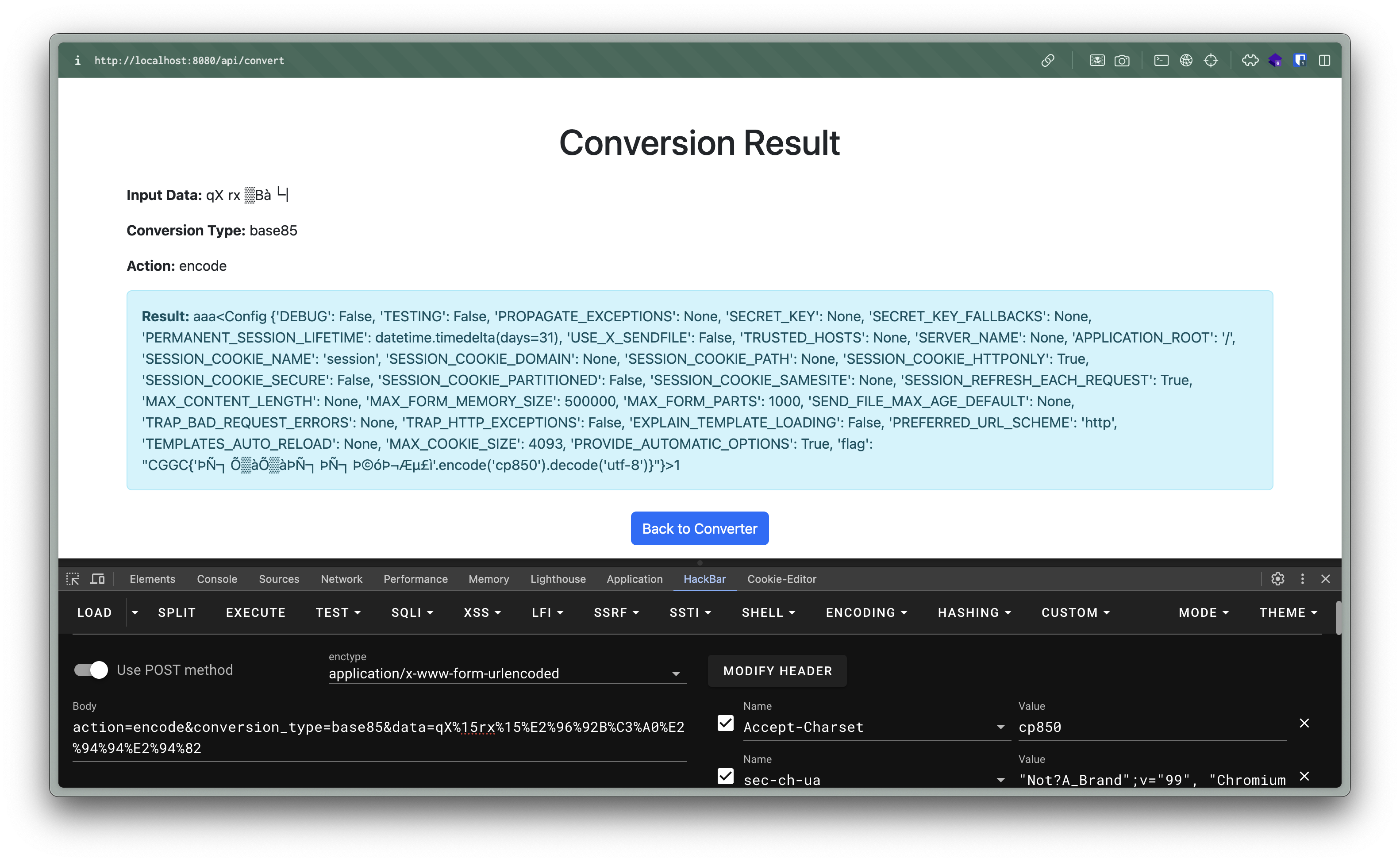Toggle the split view sidebar icon

(x=1324, y=61)
